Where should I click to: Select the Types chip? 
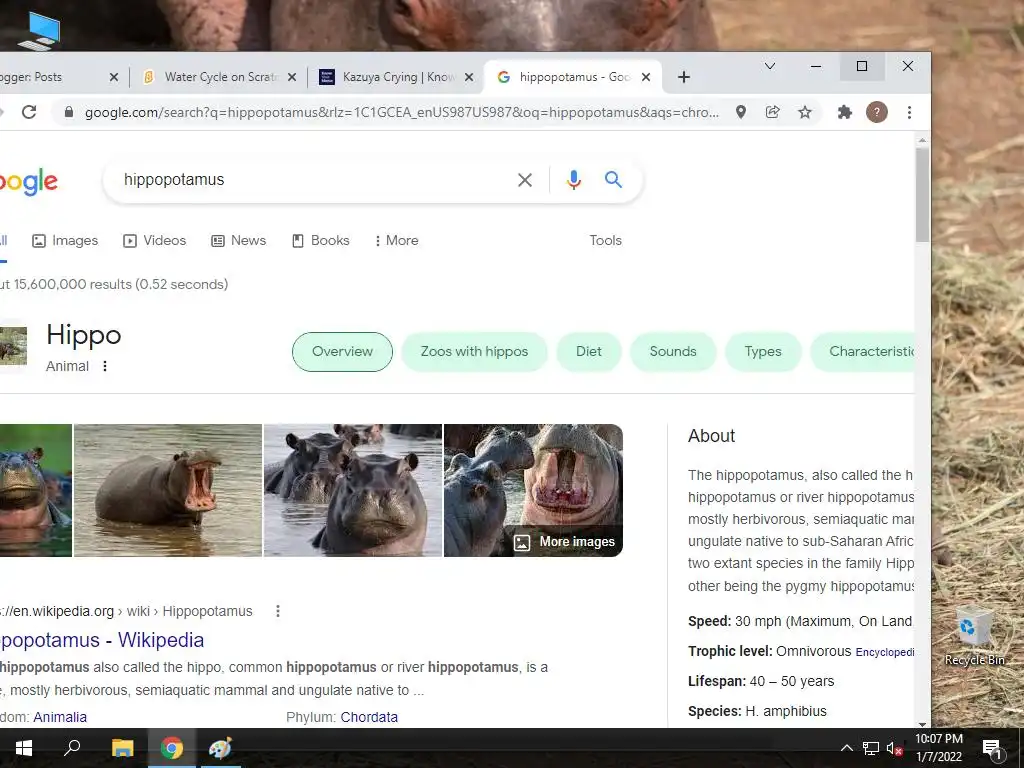(763, 351)
